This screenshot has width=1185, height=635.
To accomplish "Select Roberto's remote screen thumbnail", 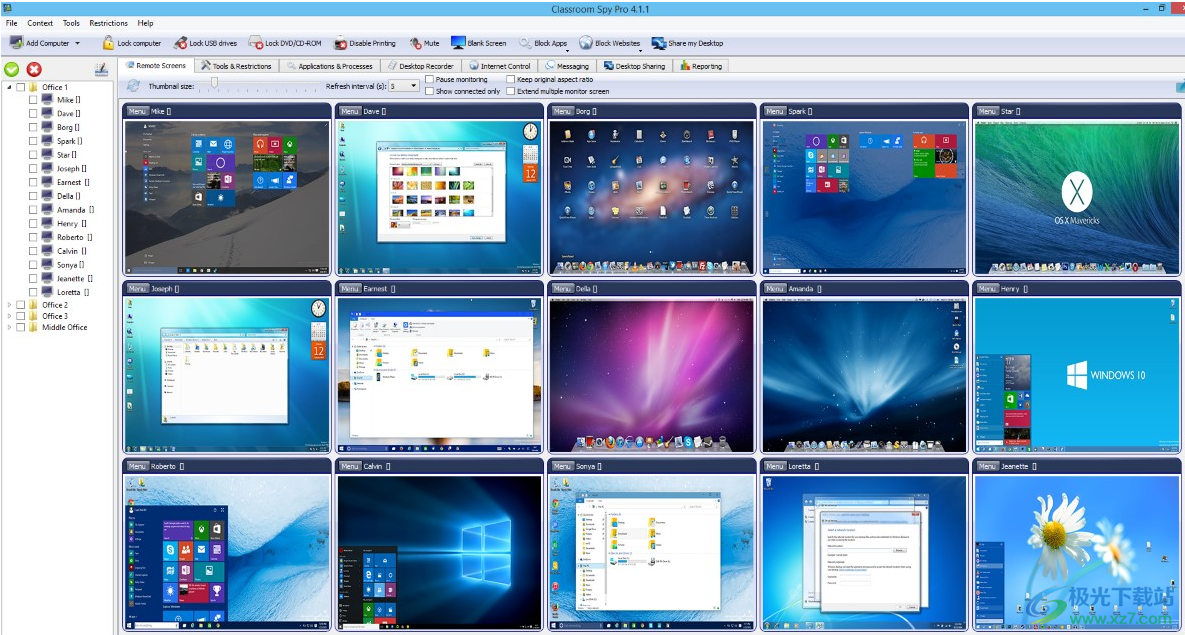I will [x=227, y=551].
